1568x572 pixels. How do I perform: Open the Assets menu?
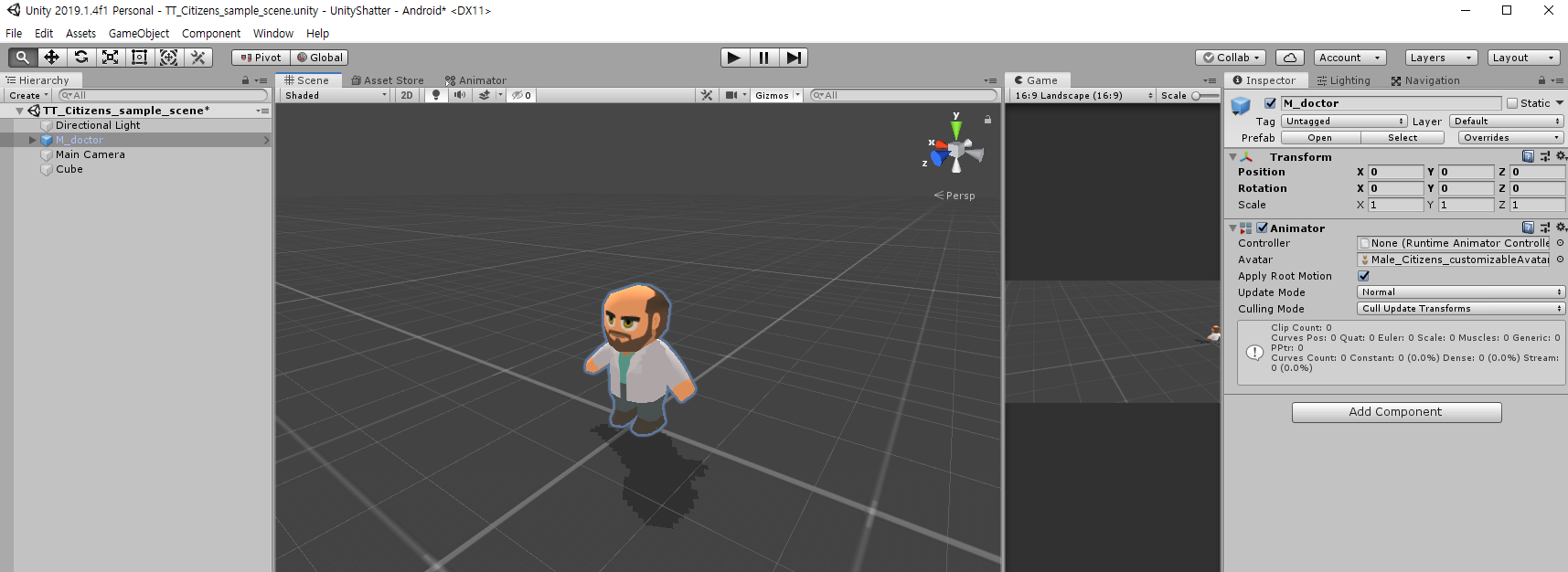pyautogui.click(x=80, y=34)
